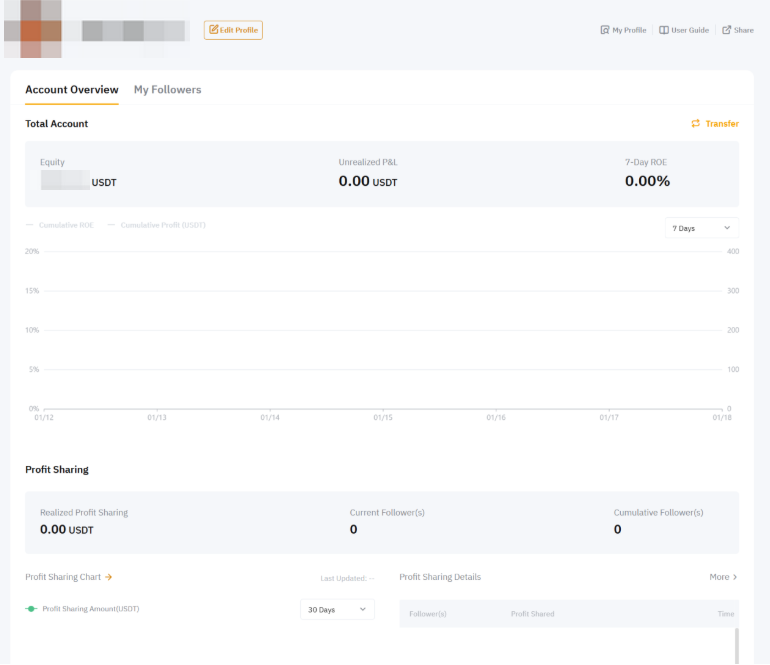Open the 7 Days period dropdown
Screen dimensions: 770x665
click(701, 228)
